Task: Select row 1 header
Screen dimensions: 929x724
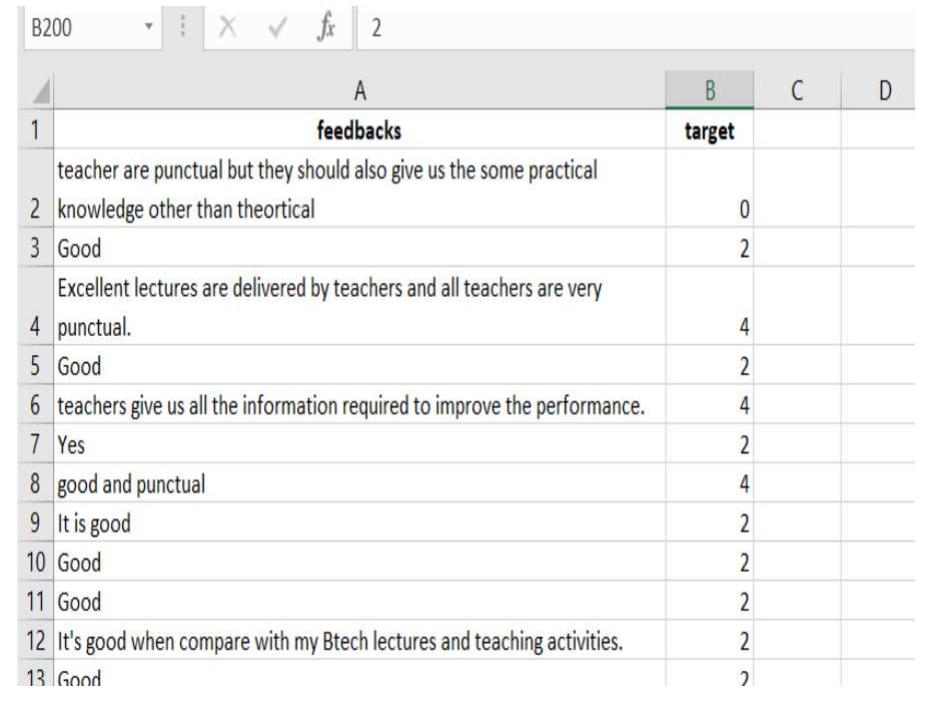Action: (x=35, y=130)
